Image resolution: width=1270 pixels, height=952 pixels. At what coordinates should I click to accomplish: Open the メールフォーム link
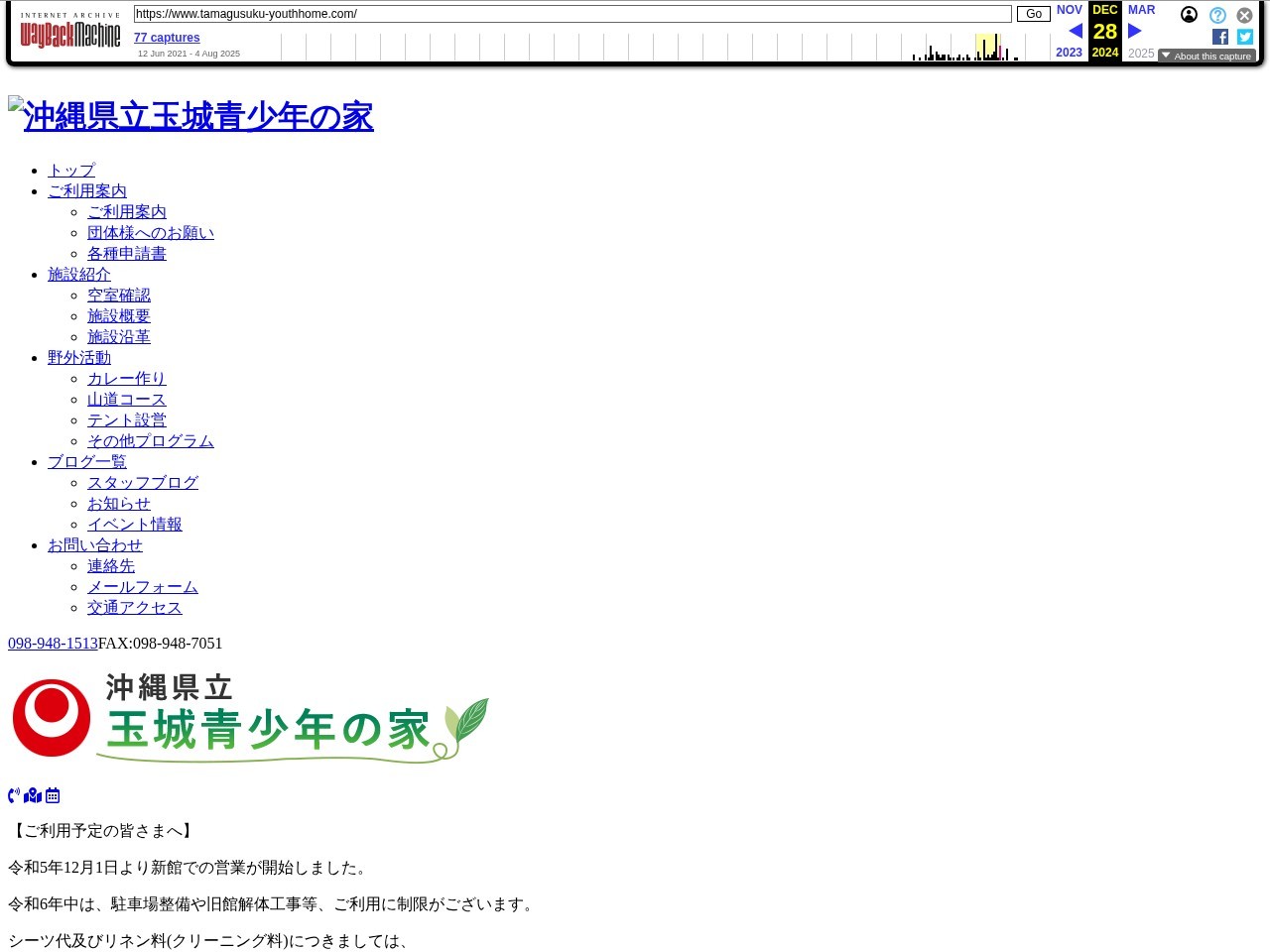pyautogui.click(x=143, y=587)
